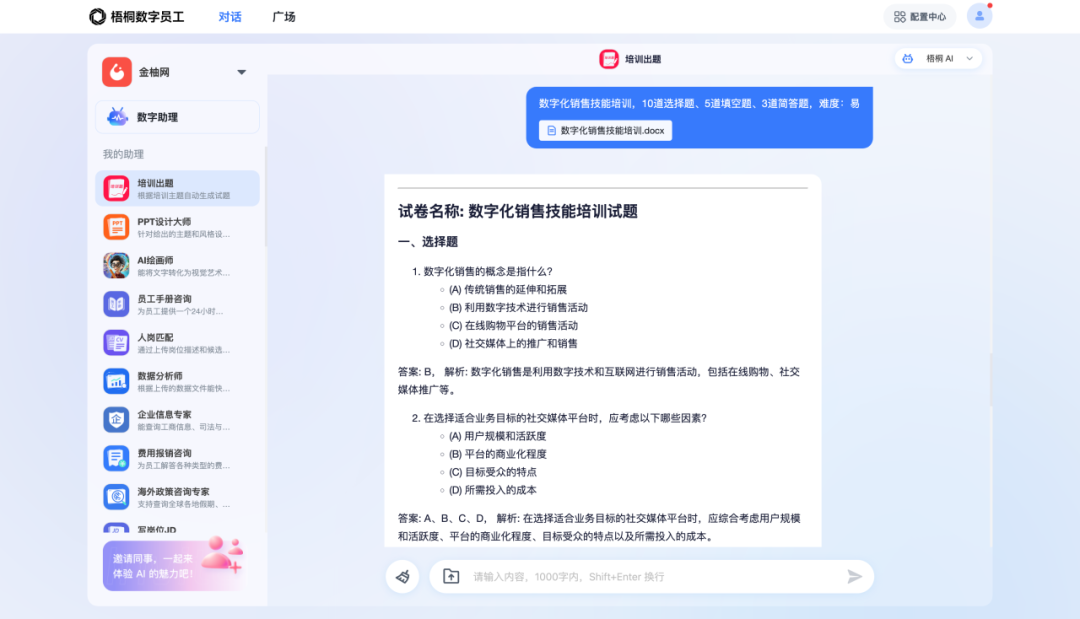
Task: Select the 数据分析师 assistant icon
Action: click(x=116, y=381)
